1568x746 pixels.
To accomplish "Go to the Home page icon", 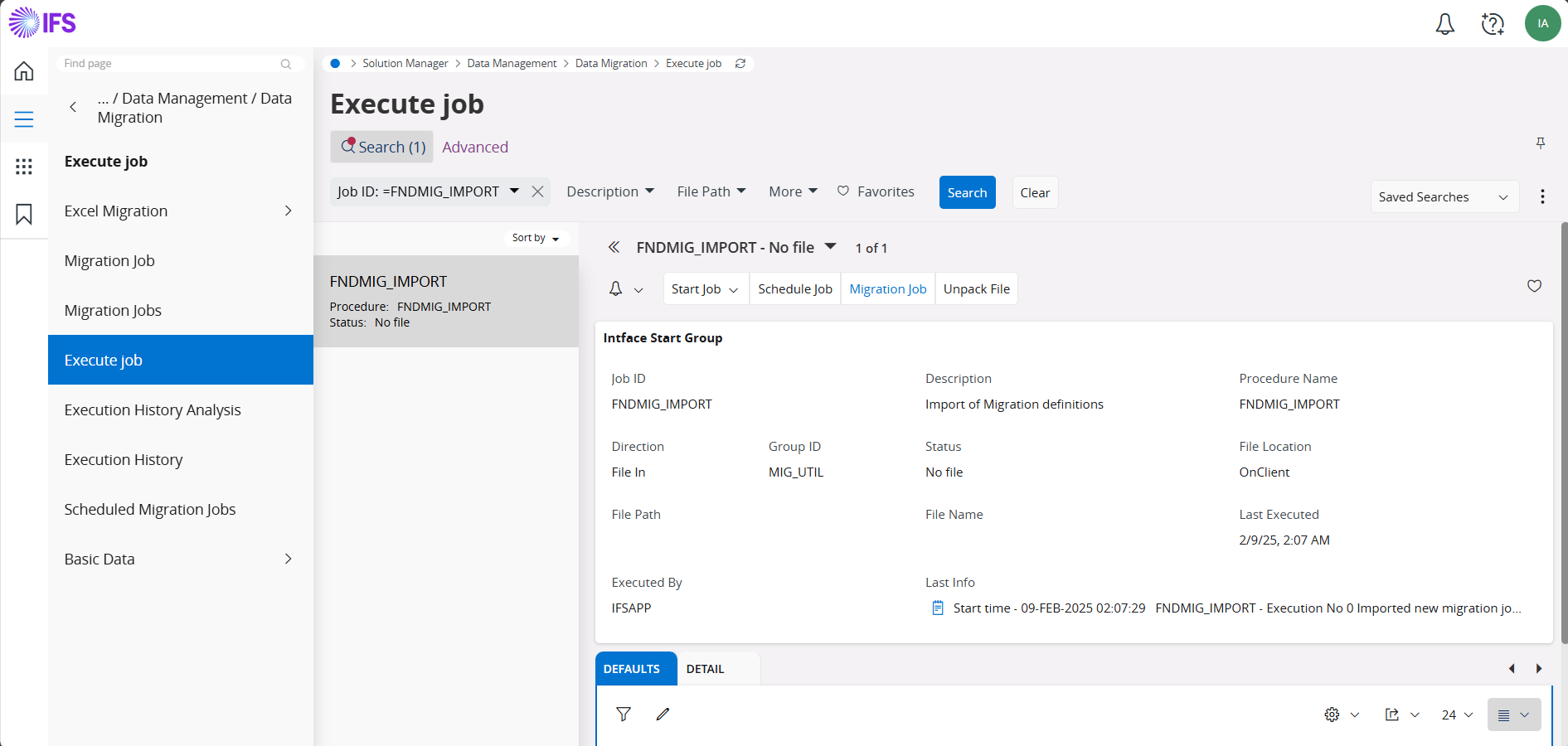I will [x=24, y=71].
